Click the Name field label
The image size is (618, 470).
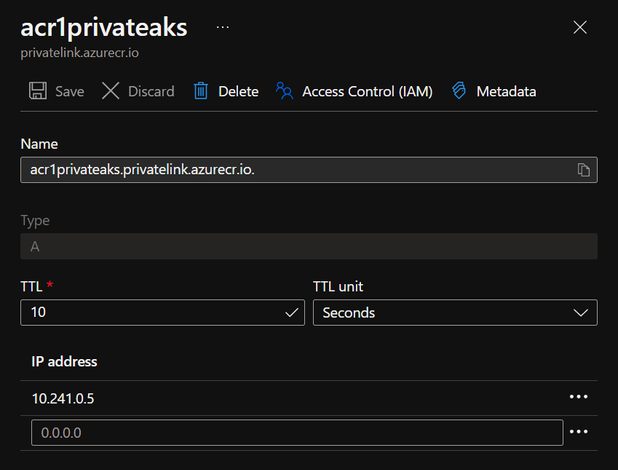[x=39, y=144]
